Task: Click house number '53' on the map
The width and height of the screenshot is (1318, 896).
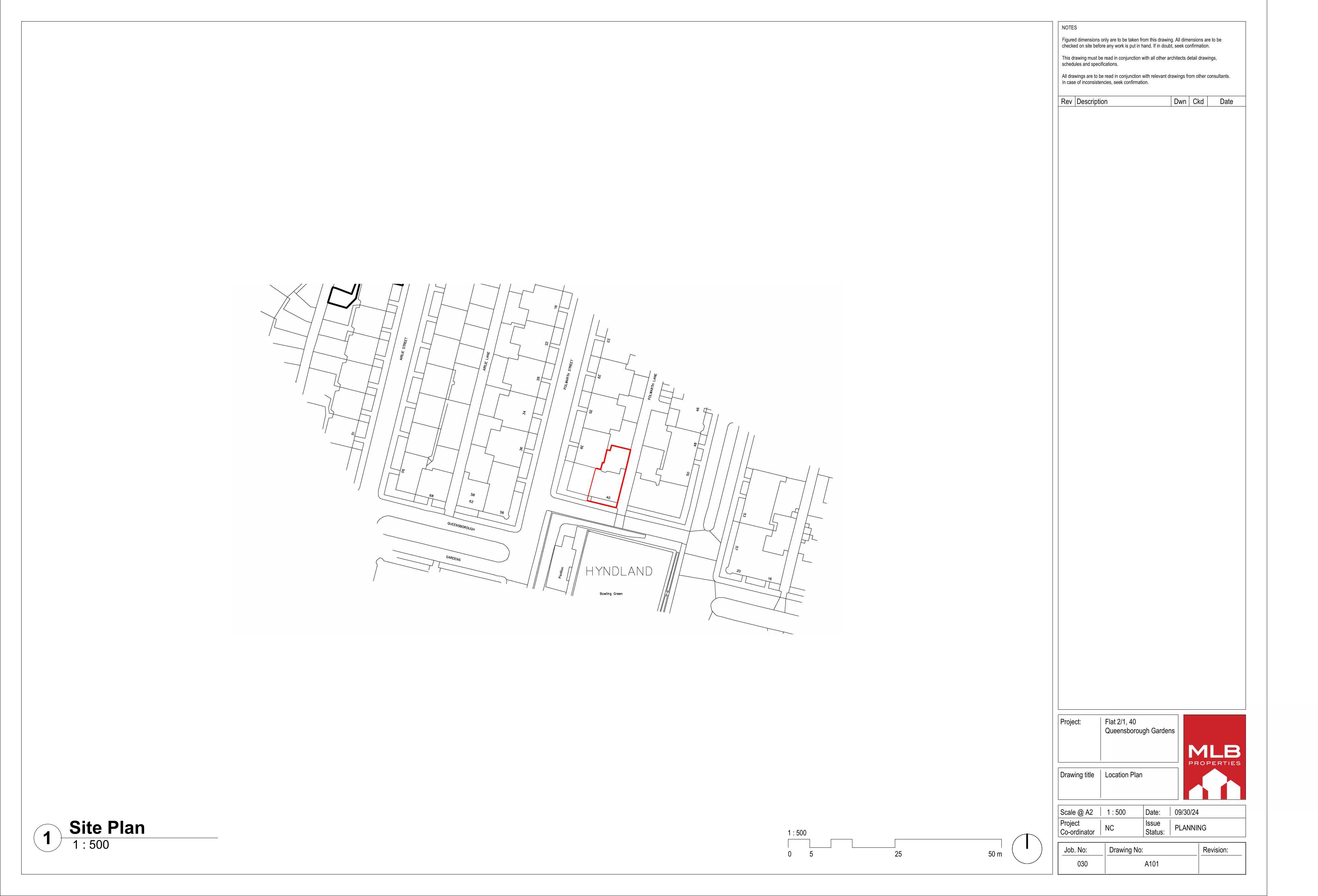Action: 745,515
